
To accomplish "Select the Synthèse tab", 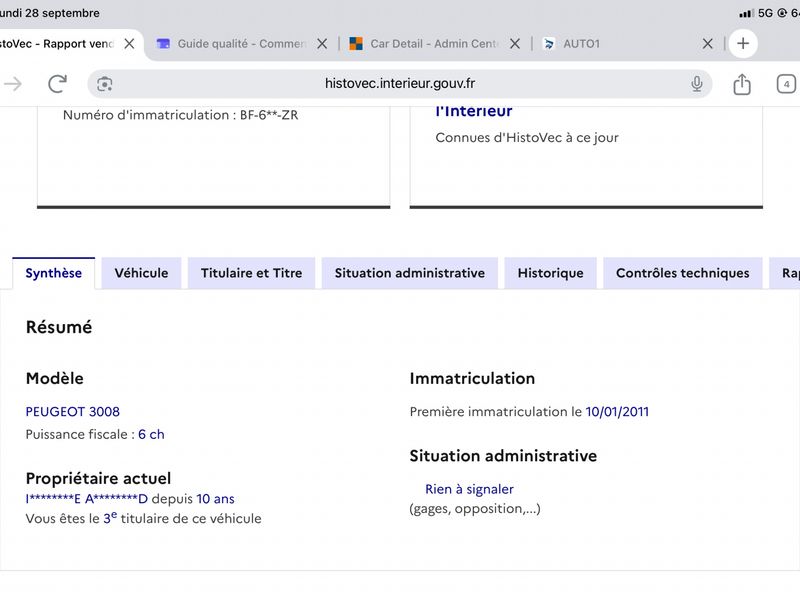I will coord(54,273).
